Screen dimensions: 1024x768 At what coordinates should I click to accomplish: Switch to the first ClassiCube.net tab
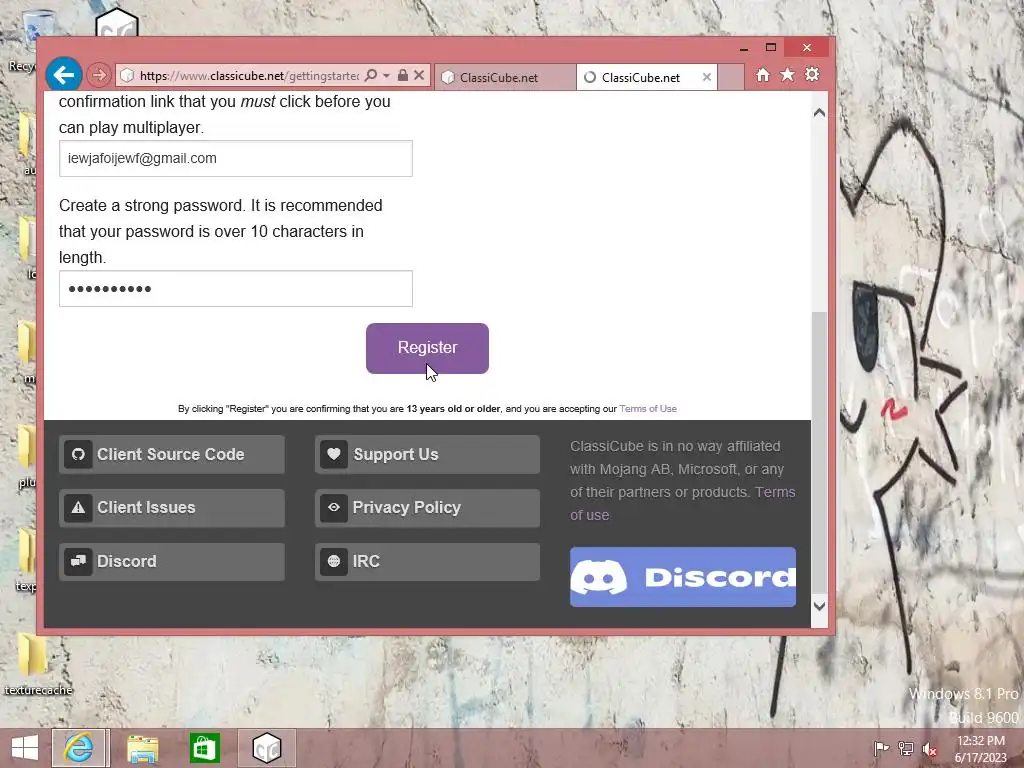click(505, 77)
